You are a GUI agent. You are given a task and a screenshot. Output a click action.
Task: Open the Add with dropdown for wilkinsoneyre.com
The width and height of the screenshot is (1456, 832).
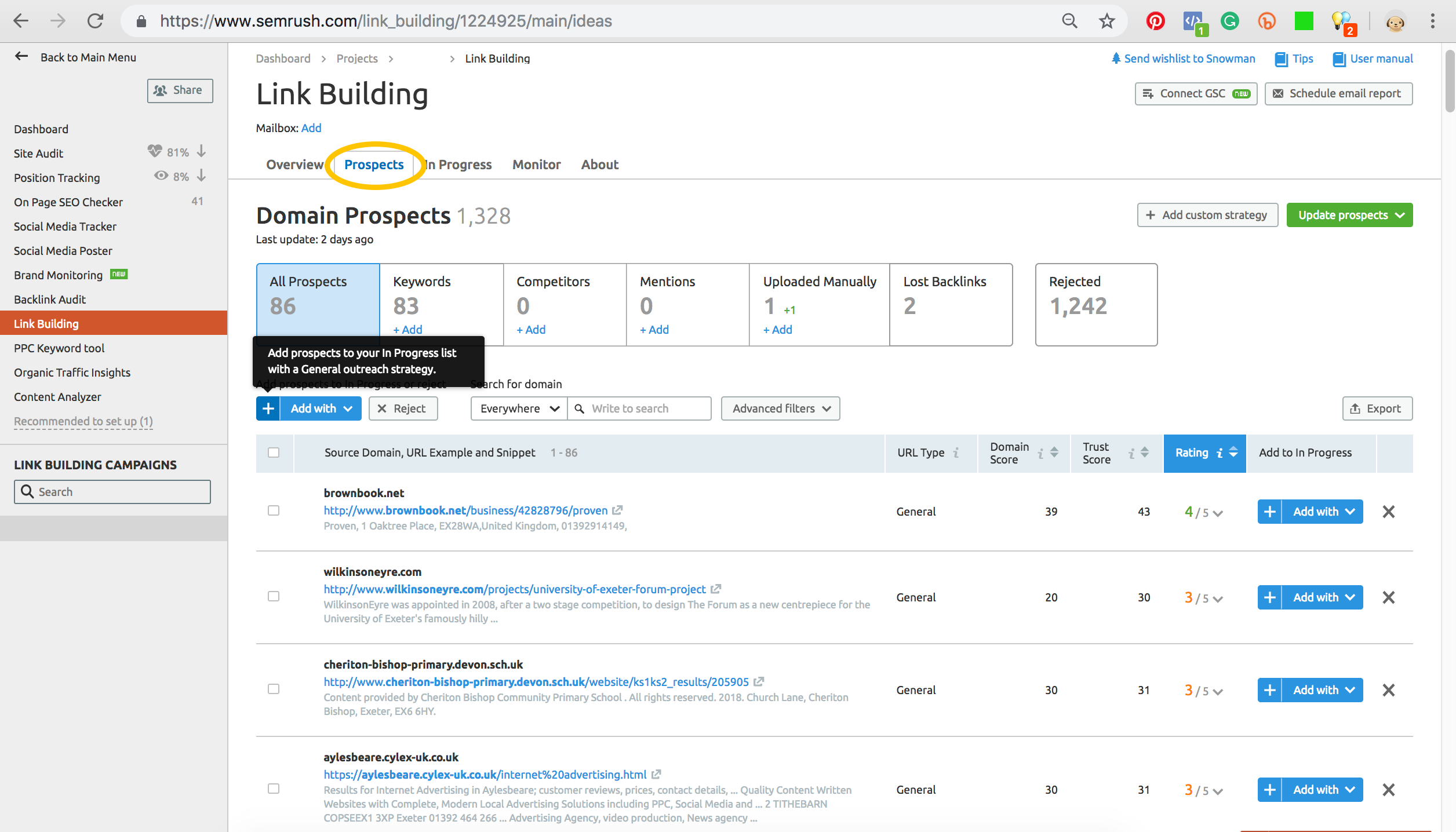pos(1323,597)
